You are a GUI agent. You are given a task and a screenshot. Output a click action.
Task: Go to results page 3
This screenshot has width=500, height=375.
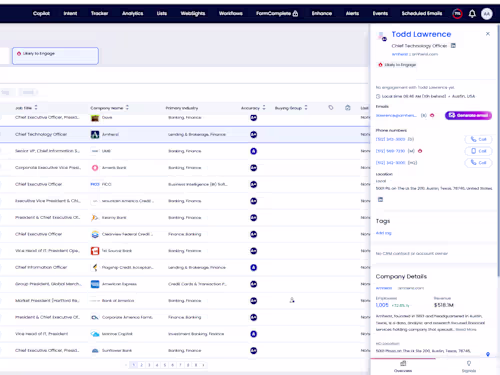pos(149,365)
